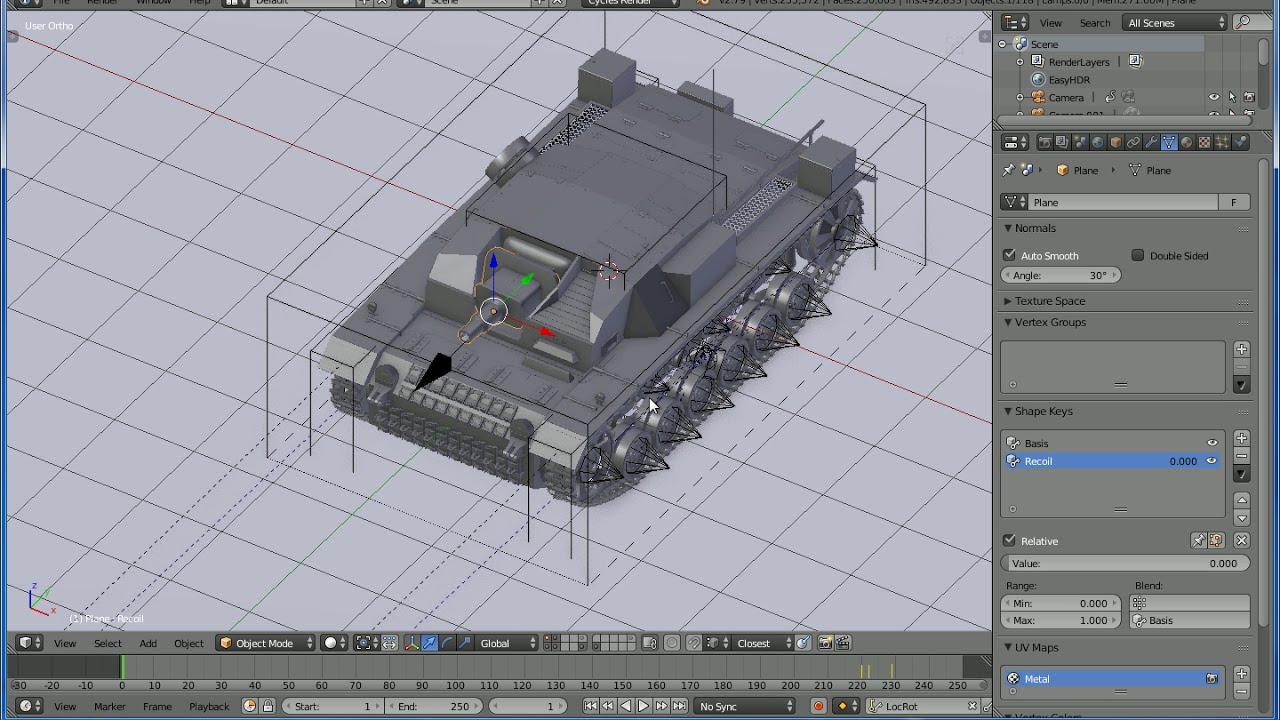Open the viewport shading mode dropdown
Viewport: 1280px width, 720px height.
click(x=335, y=643)
